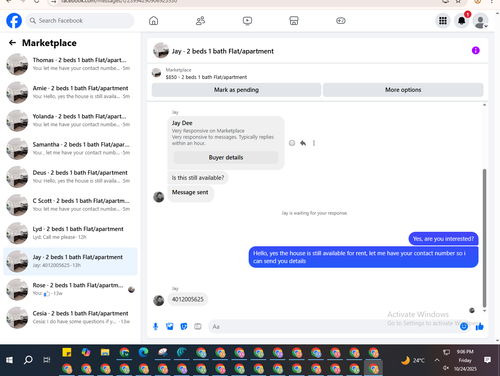Open more actions on Jay Dee message

tap(314, 143)
